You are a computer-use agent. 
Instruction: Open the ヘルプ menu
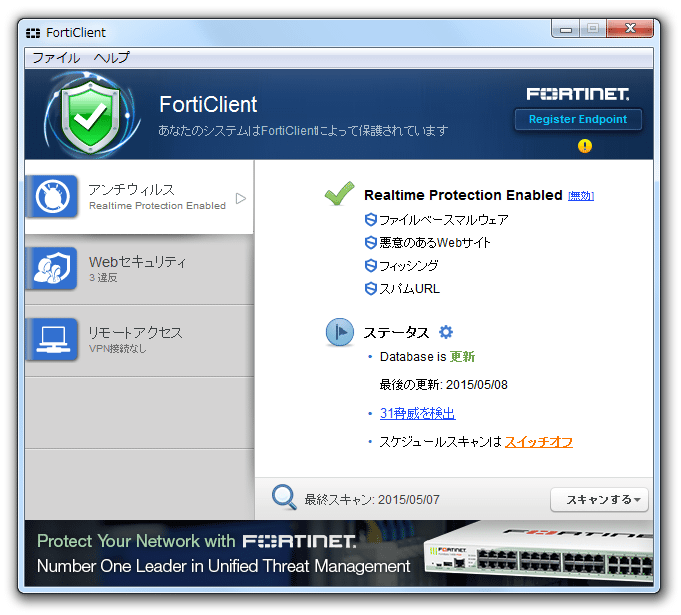pyautogui.click(x=111, y=58)
